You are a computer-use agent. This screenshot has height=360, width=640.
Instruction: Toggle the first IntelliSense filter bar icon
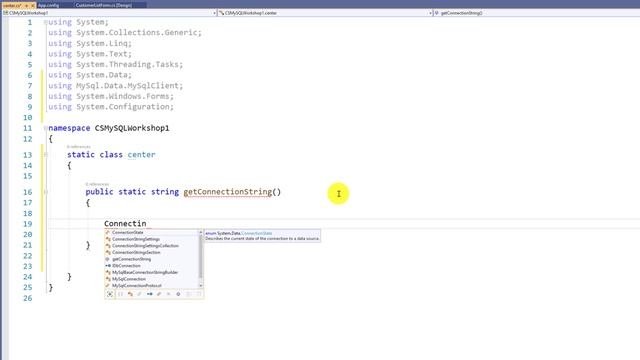point(110,294)
